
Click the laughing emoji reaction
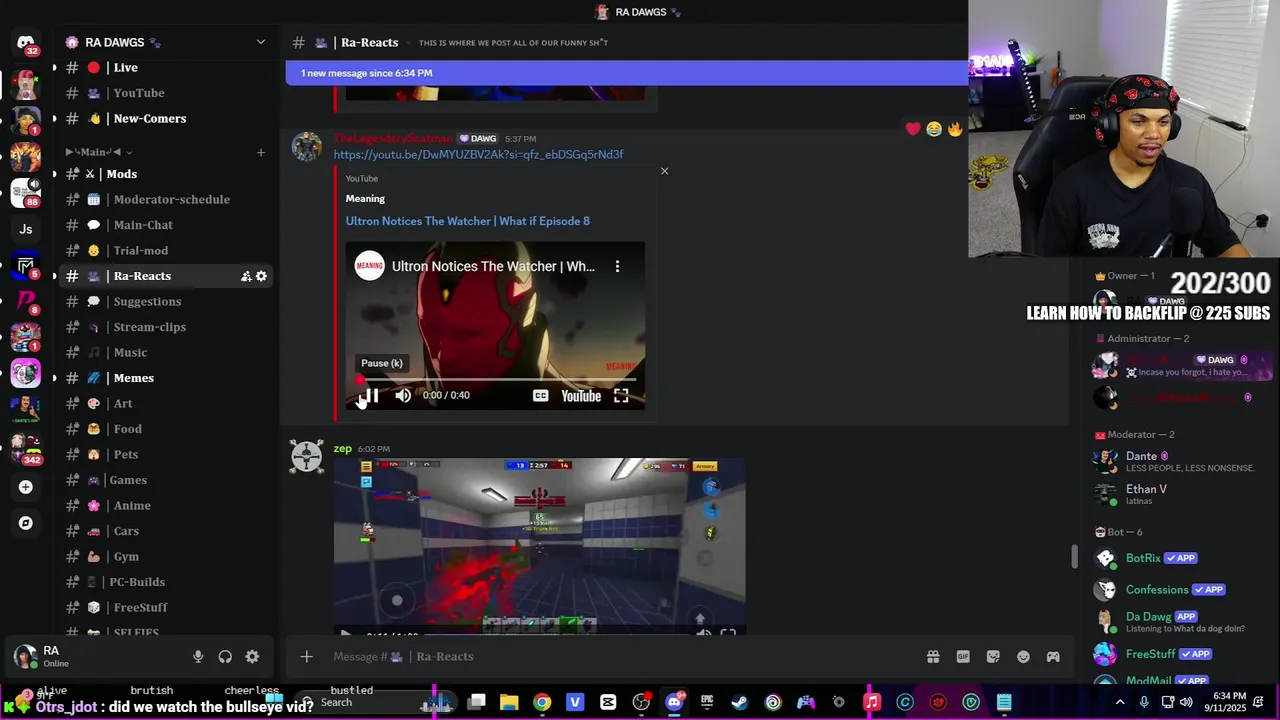click(934, 129)
